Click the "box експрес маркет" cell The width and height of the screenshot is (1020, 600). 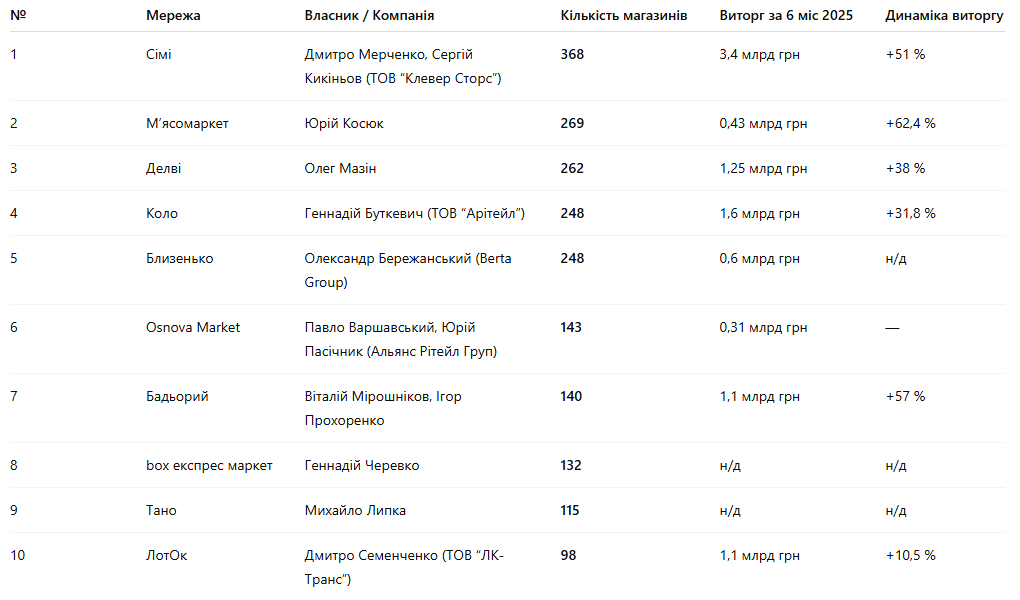click(x=209, y=465)
